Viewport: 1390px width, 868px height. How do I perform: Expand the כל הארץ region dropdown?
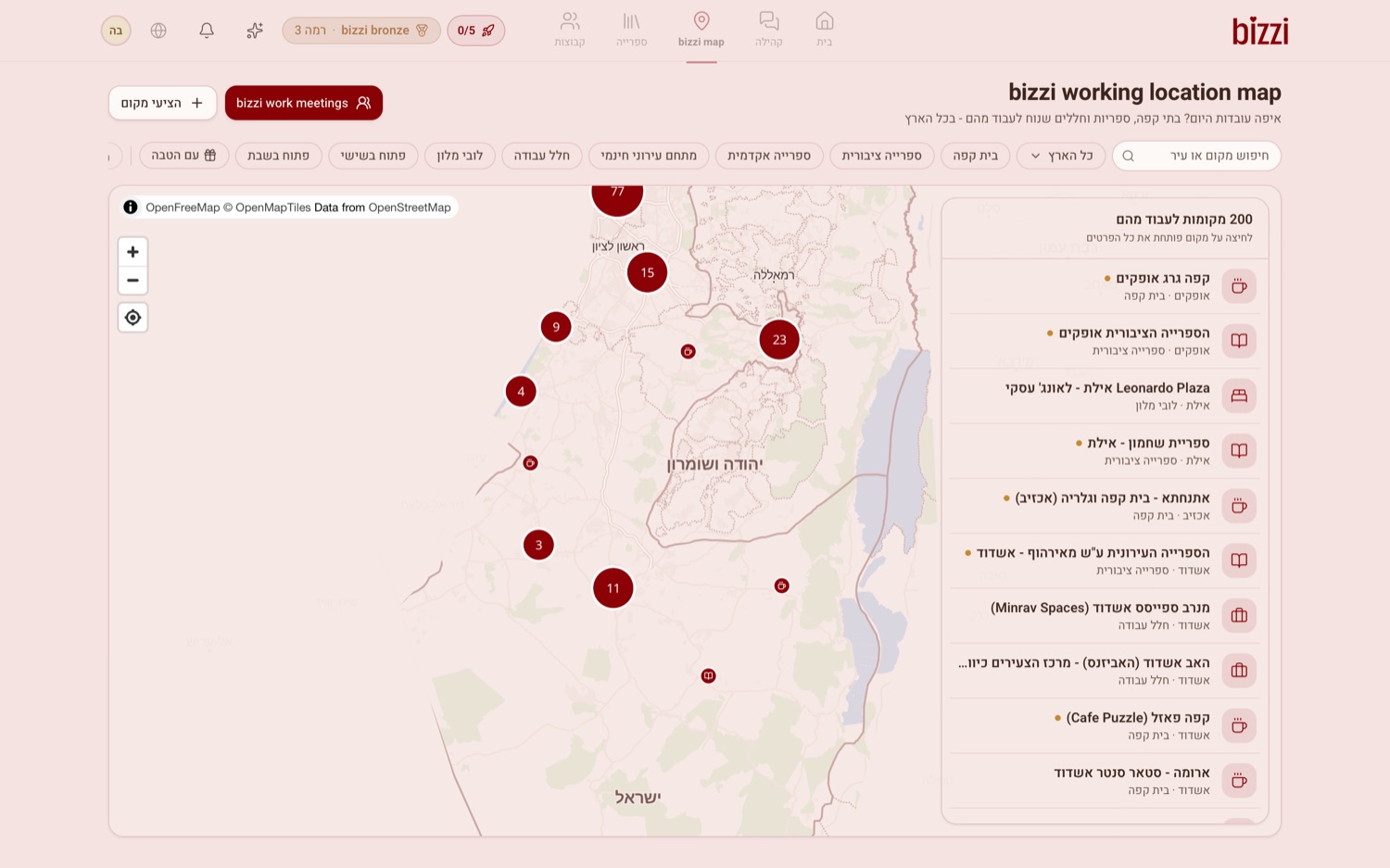(1061, 156)
